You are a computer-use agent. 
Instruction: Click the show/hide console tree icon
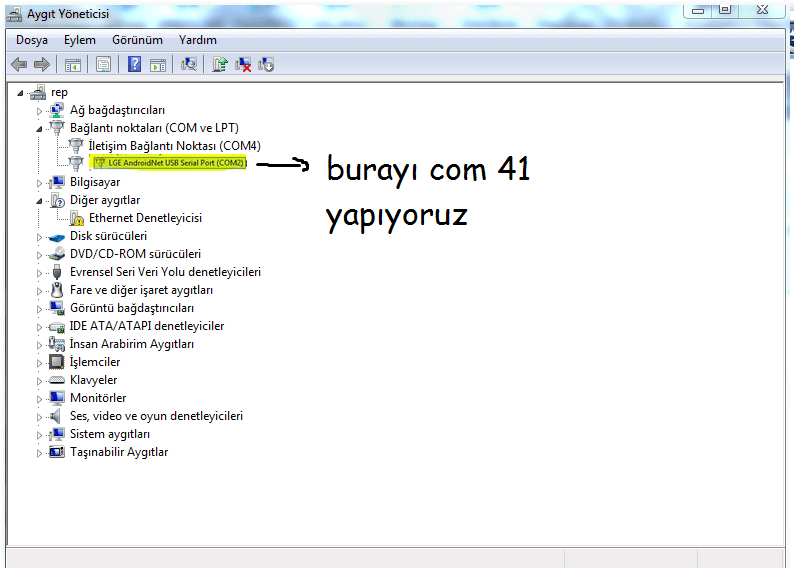pos(72,65)
